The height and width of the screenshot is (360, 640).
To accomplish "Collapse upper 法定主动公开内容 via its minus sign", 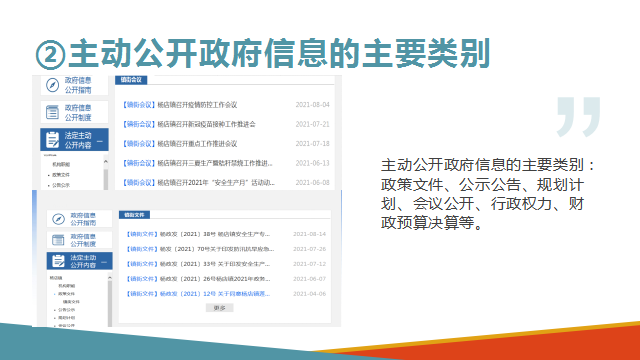I will [x=100, y=141].
